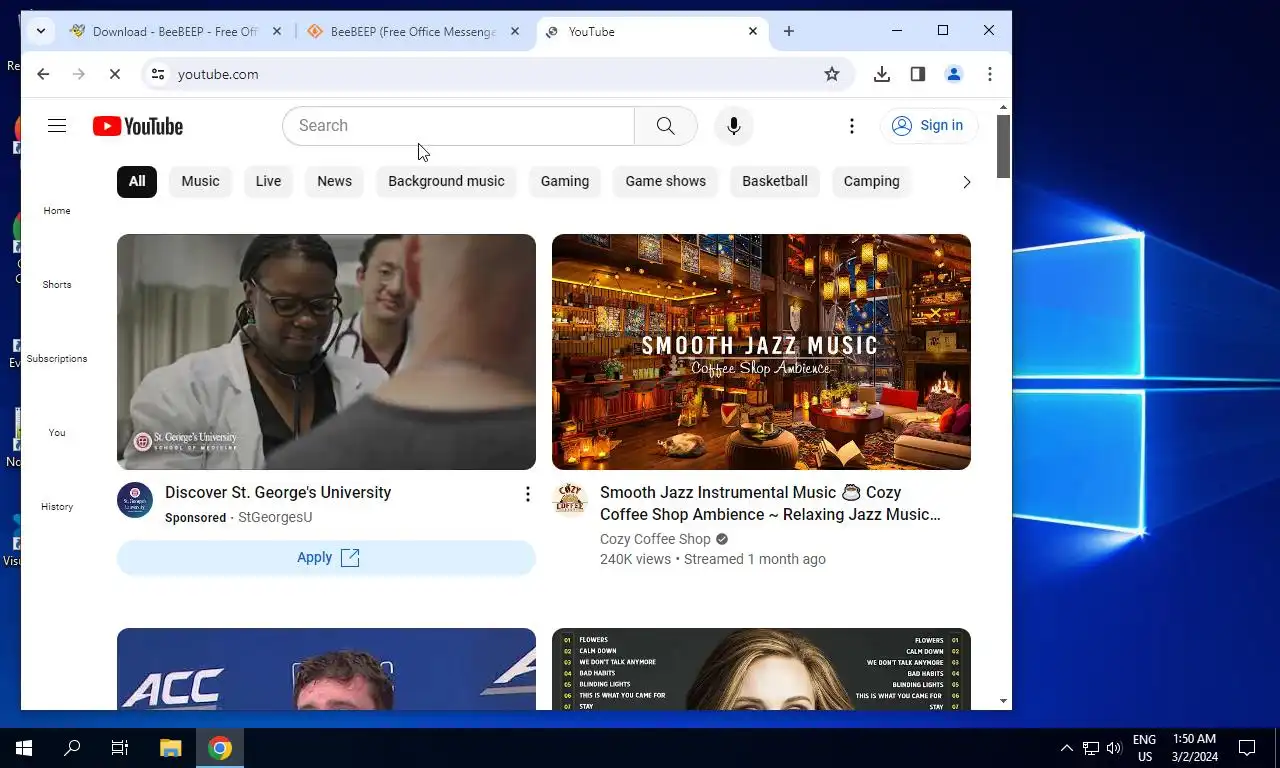The height and width of the screenshot is (768, 1280).
Task: Show hidden tray icons chevron
Action: click(1066, 748)
